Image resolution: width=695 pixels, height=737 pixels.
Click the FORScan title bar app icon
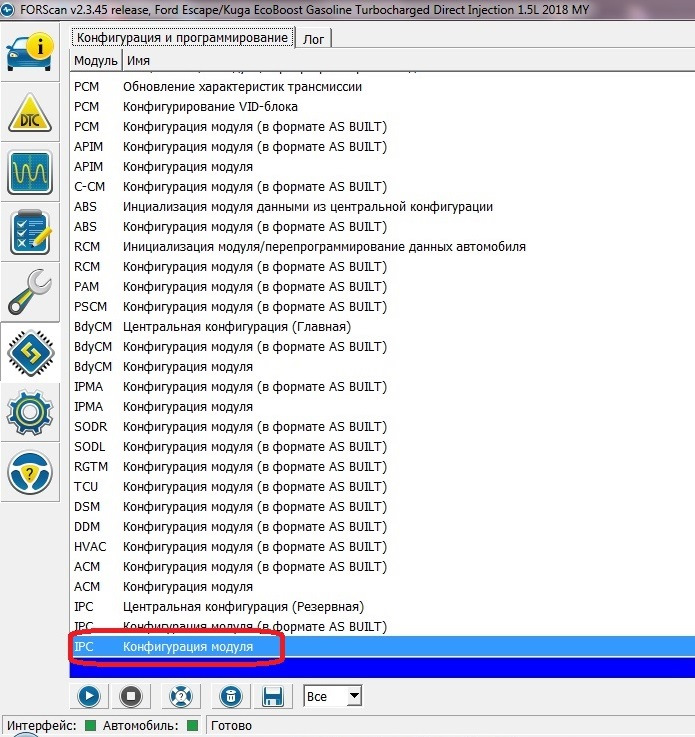pos(7,9)
